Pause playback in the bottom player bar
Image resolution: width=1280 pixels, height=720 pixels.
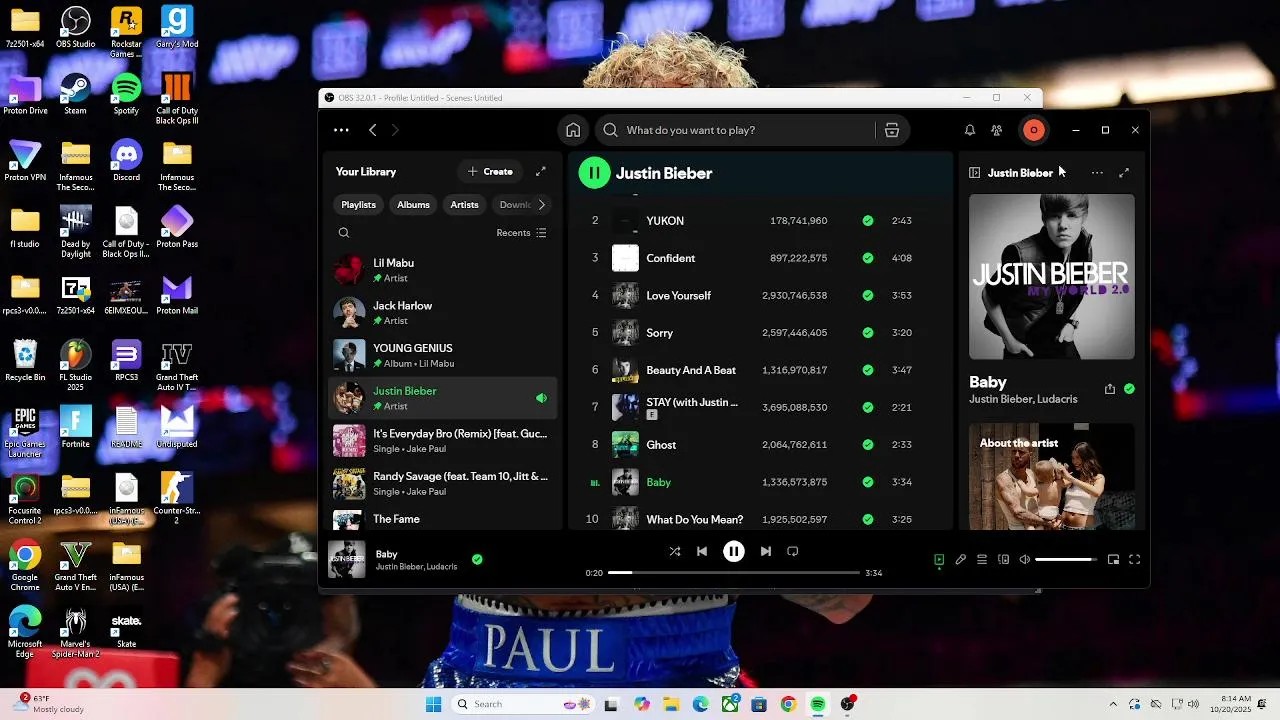tap(734, 551)
